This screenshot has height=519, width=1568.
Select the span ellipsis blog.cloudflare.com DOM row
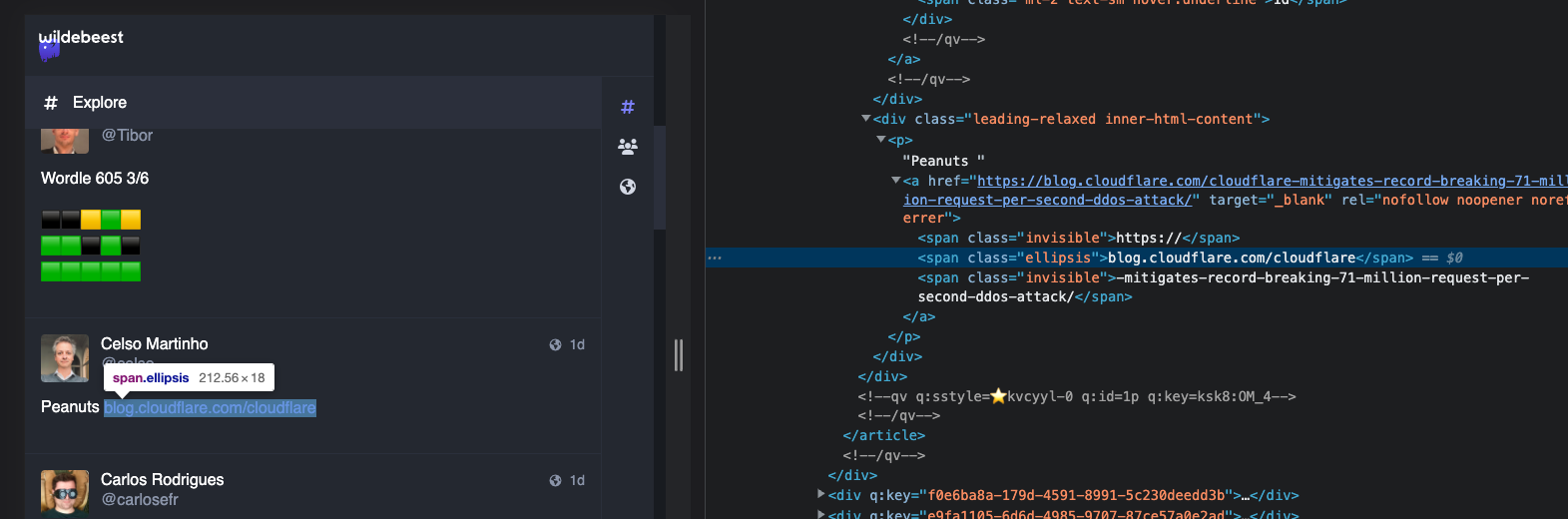pos(1137,258)
